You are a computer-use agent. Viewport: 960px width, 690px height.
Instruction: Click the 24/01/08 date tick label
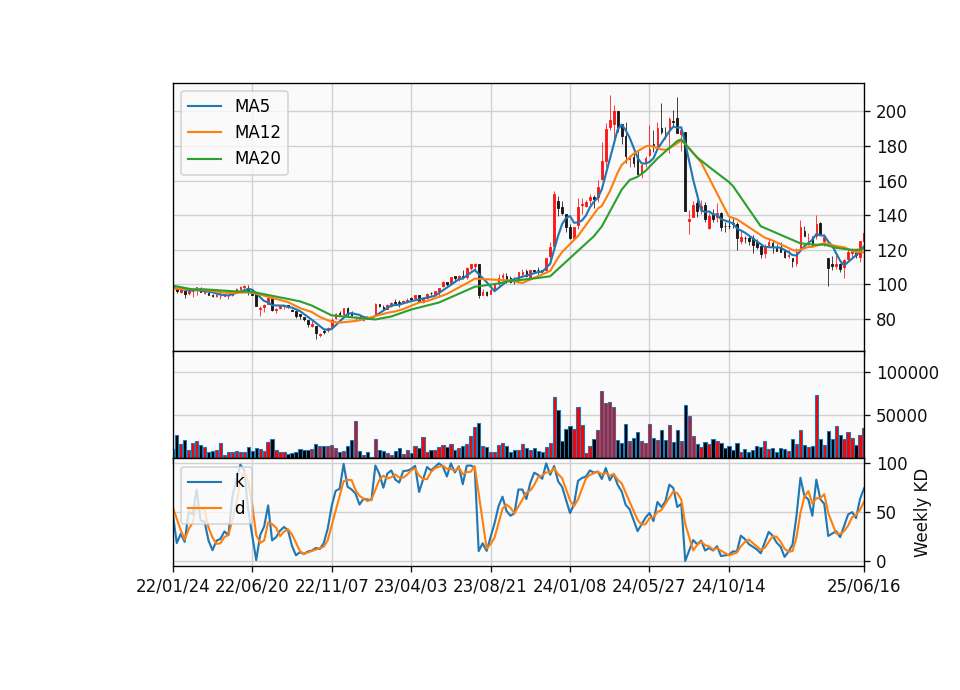point(569,587)
